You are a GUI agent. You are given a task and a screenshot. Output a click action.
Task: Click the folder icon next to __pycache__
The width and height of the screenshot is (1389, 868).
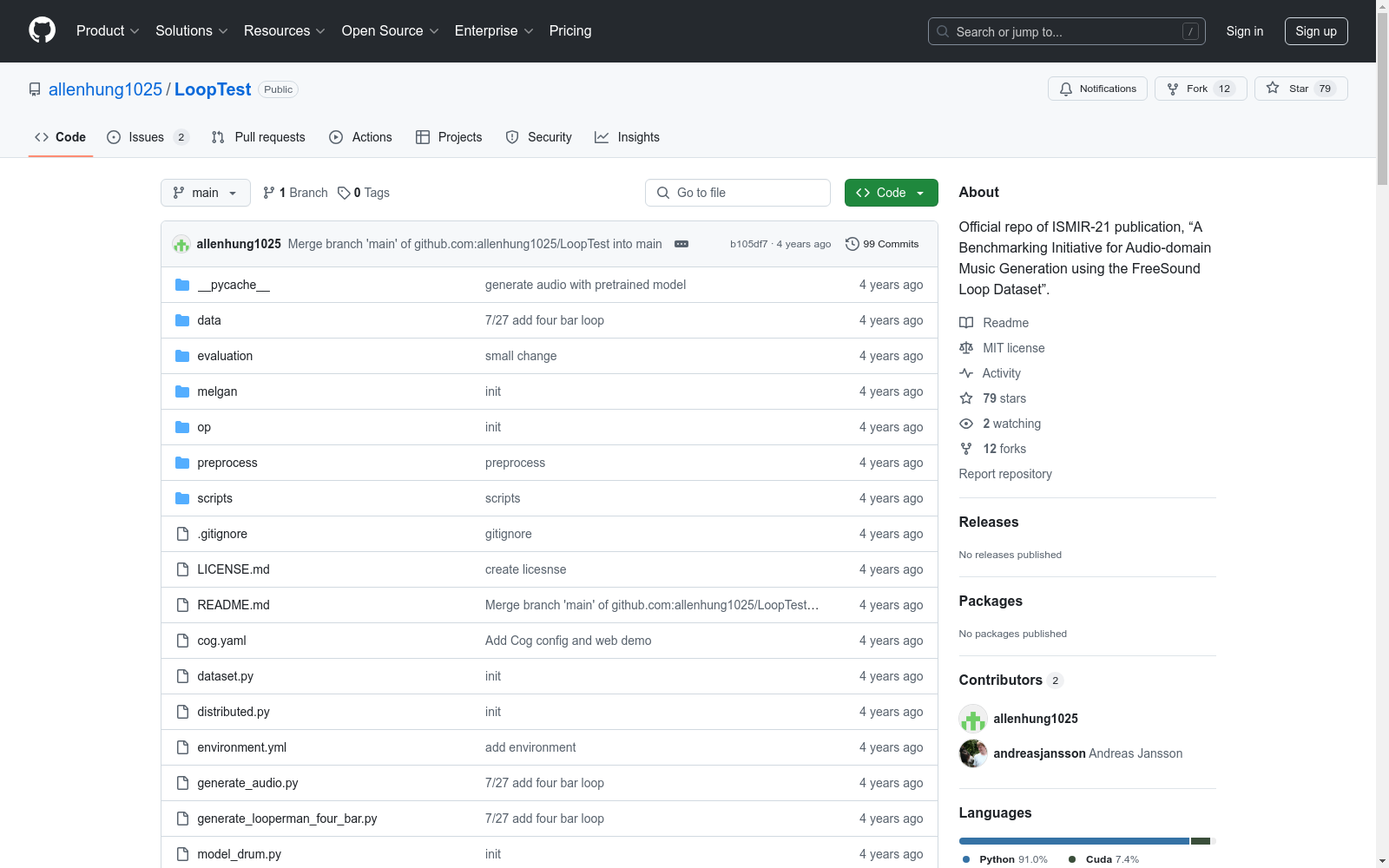coord(182,285)
